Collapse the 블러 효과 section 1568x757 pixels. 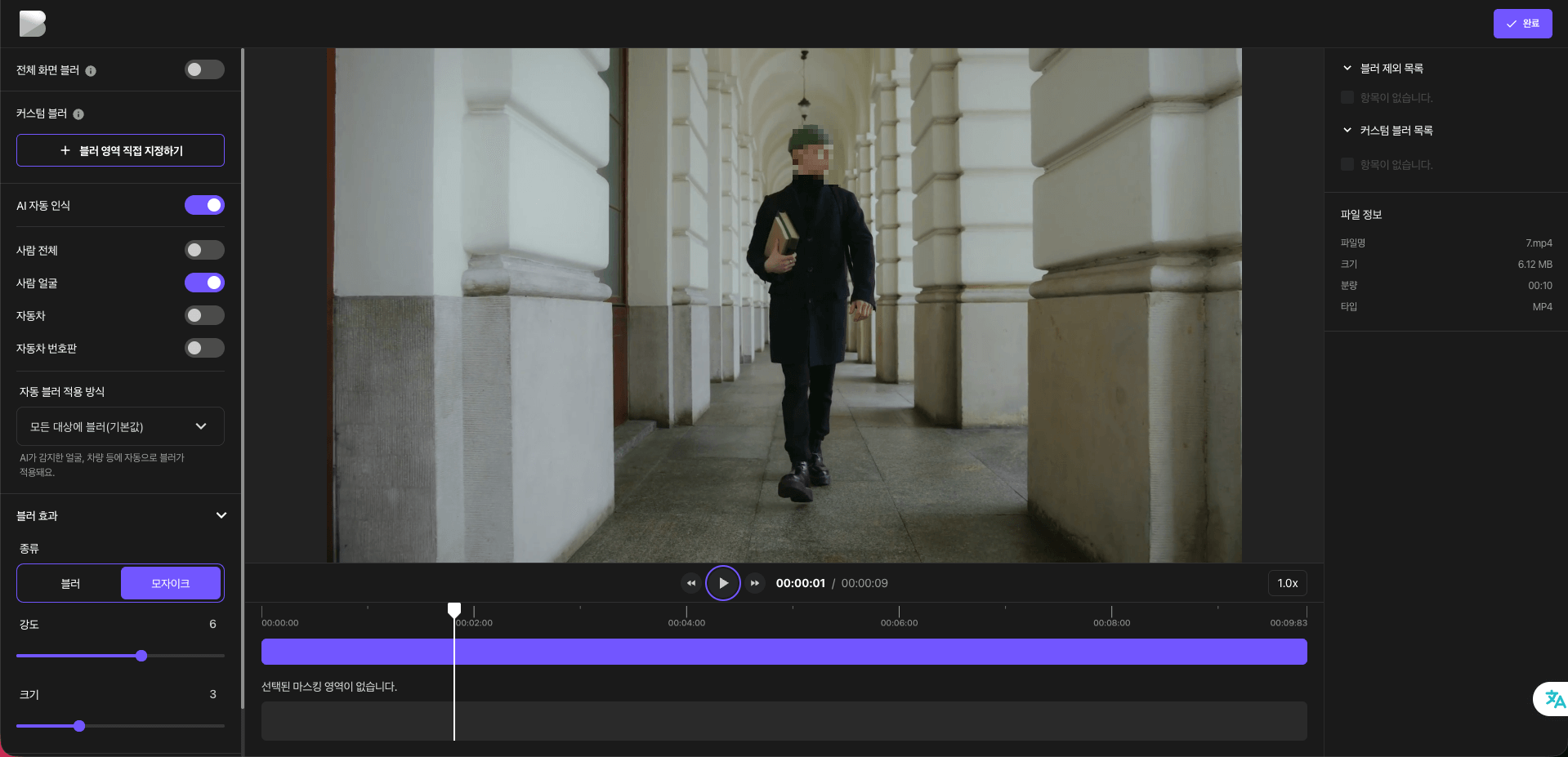pyautogui.click(x=221, y=515)
